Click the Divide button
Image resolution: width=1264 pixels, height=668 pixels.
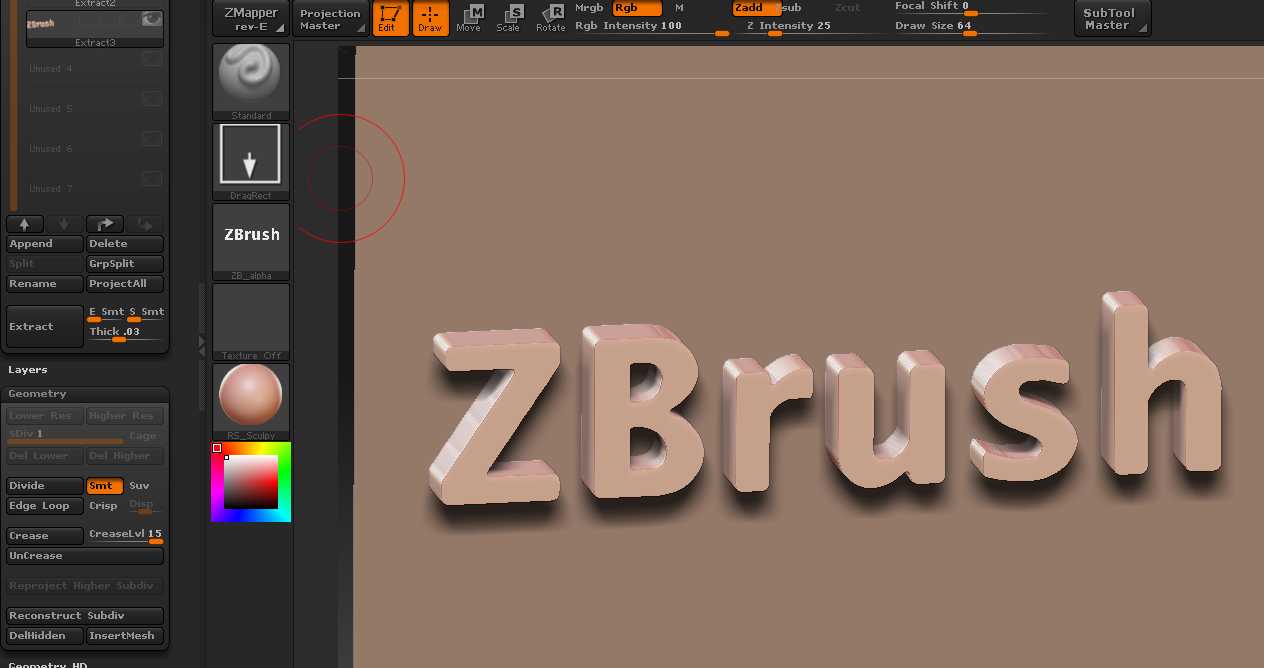coord(45,486)
